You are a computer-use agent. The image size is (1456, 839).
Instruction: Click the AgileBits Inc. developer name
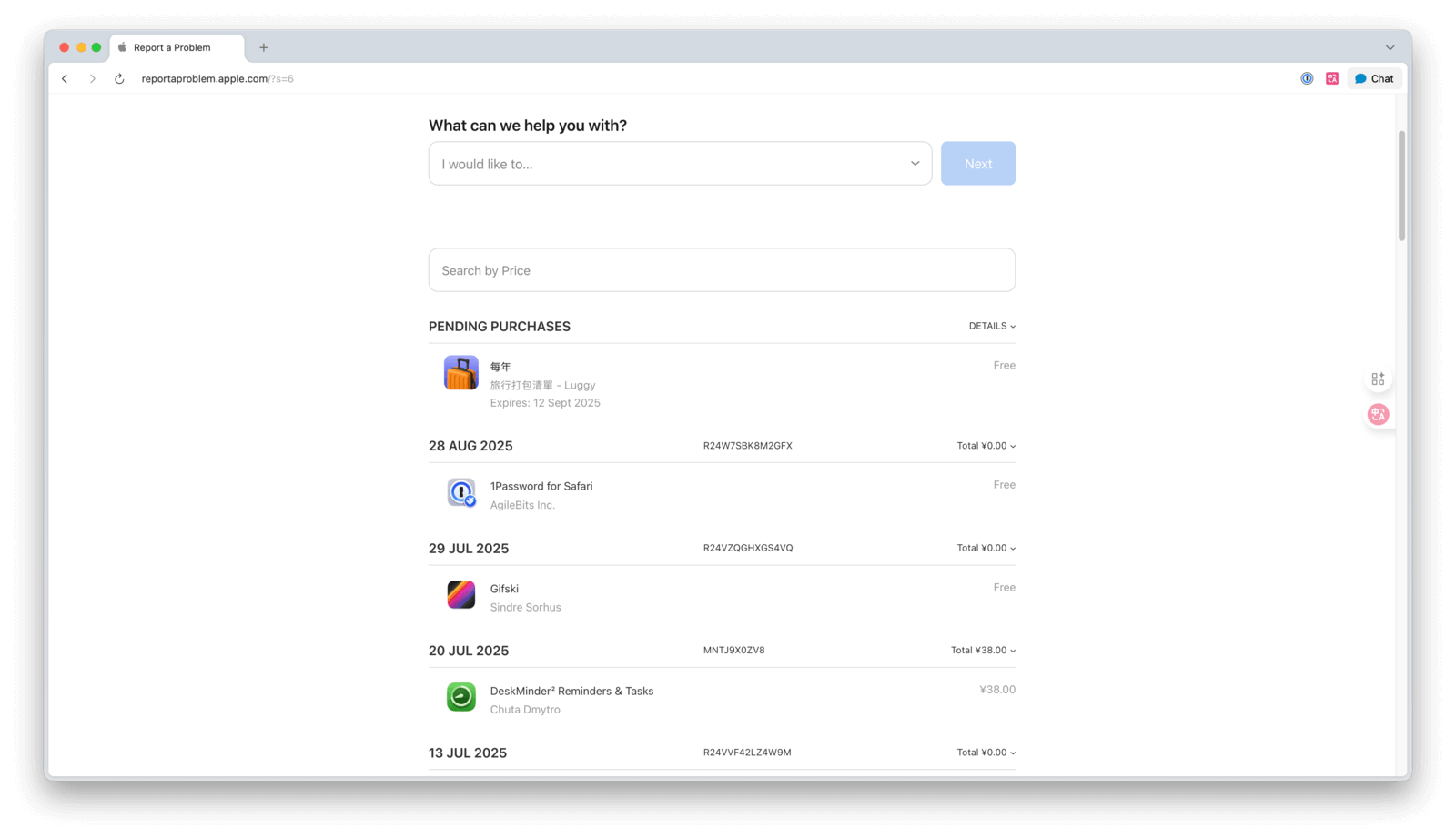[x=522, y=505]
